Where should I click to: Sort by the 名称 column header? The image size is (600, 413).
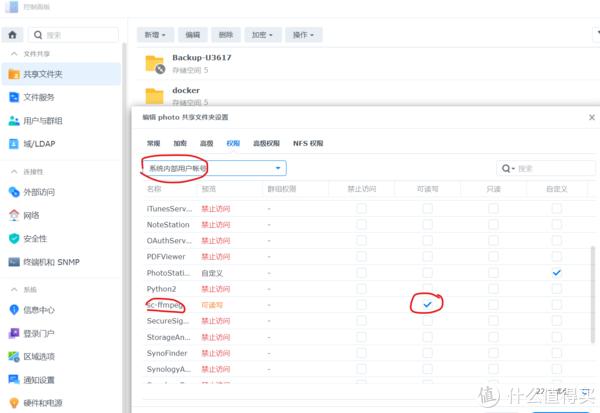[x=154, y=189]
